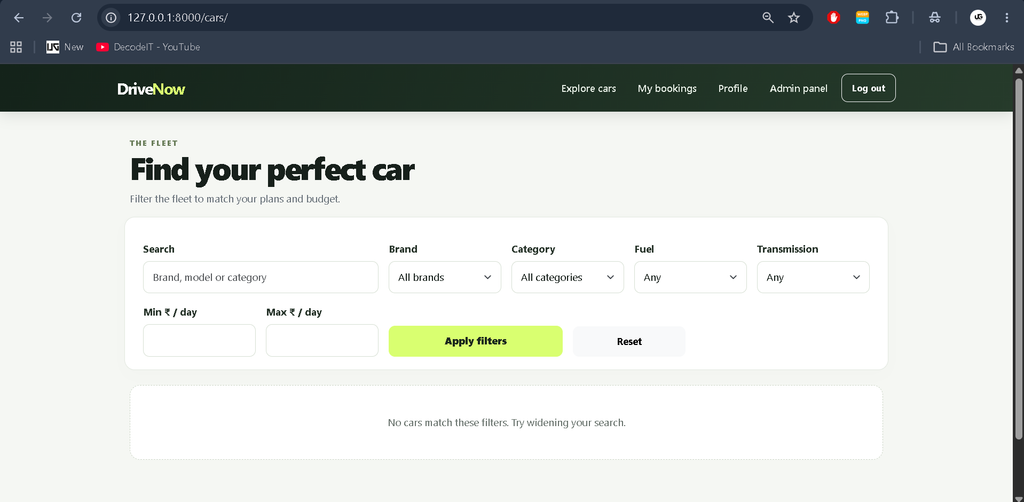Click 'Filter the fleet to match' subtitle
This screenshot has width=1024, height=502.
tap(235, 198)
